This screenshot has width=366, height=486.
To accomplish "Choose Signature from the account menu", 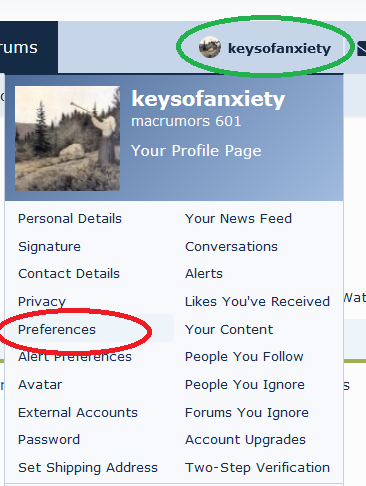I will point(49,247).
